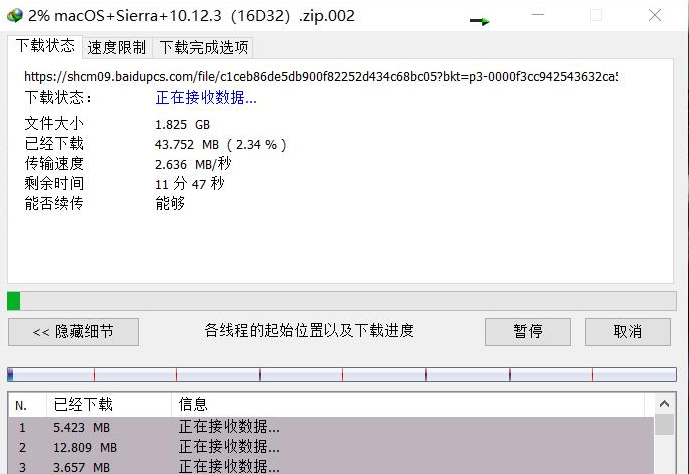Image resolution: width=689 pixels, height=474 pixels.
Task: Click the 正在接收数据... status text
Action: tap(206, 98)
